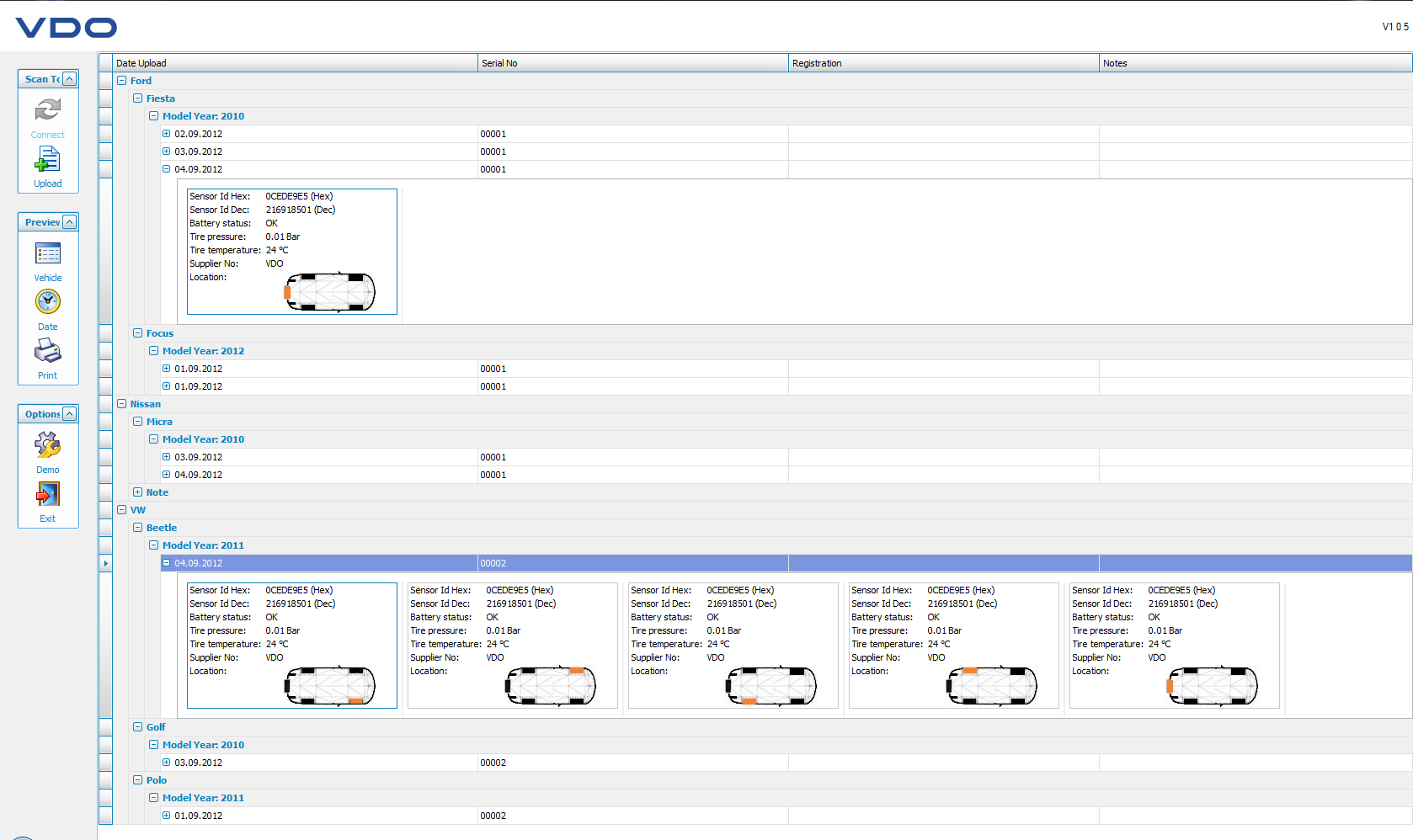The height and width of the screenshot is (840, 1413).
Task: Expand the Polo 01.09.2012 row
Action: [x=166, y=816]
